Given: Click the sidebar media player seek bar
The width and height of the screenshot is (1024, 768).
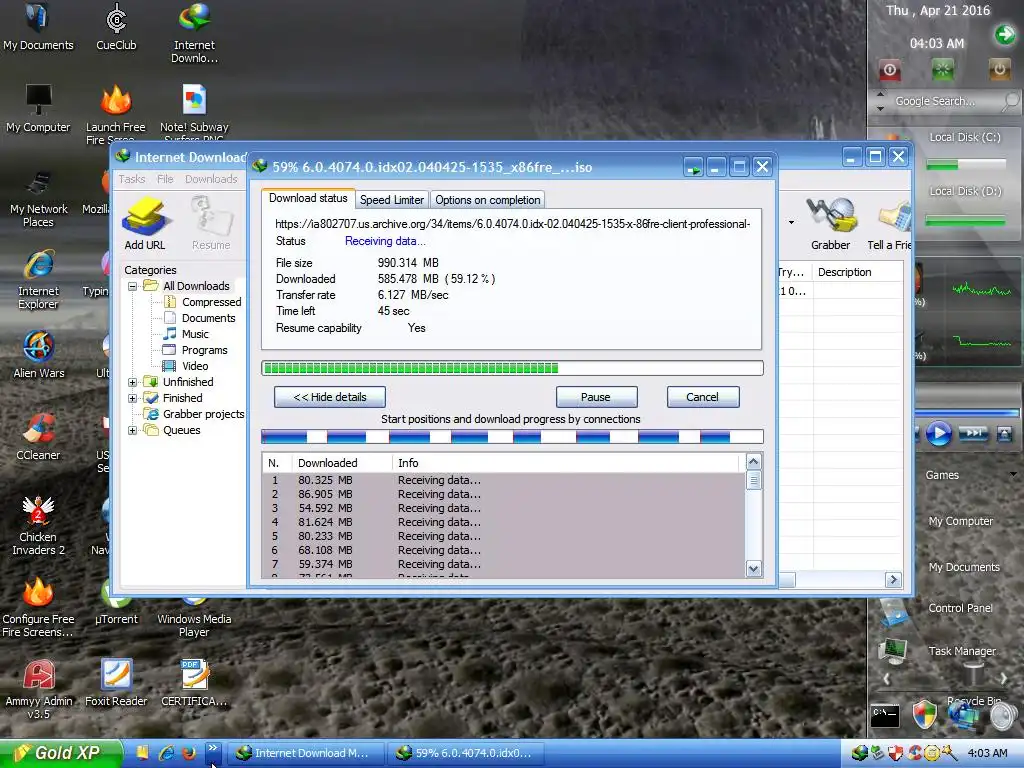Looking at the screenshot, I should click(967, 413).
